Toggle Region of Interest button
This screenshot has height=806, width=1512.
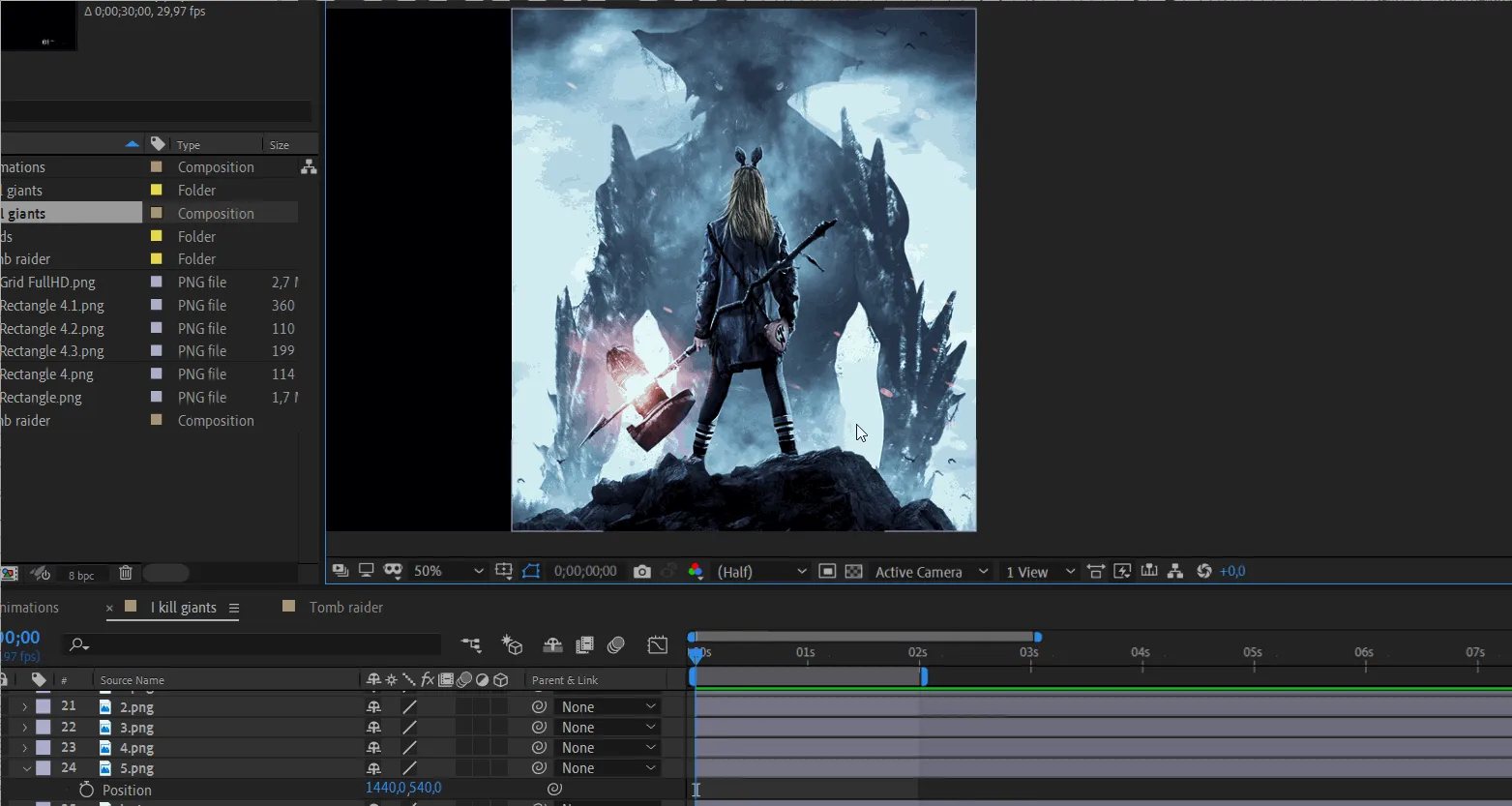pyautogui.click(x=827, y=571)
